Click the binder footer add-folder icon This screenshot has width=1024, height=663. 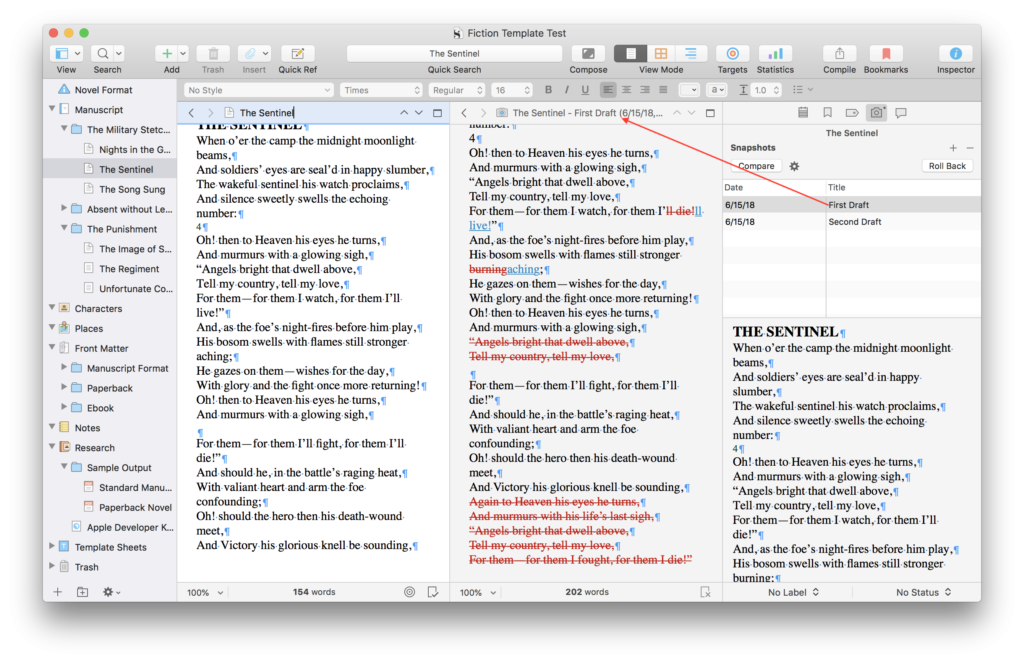[x=82, y=592]
